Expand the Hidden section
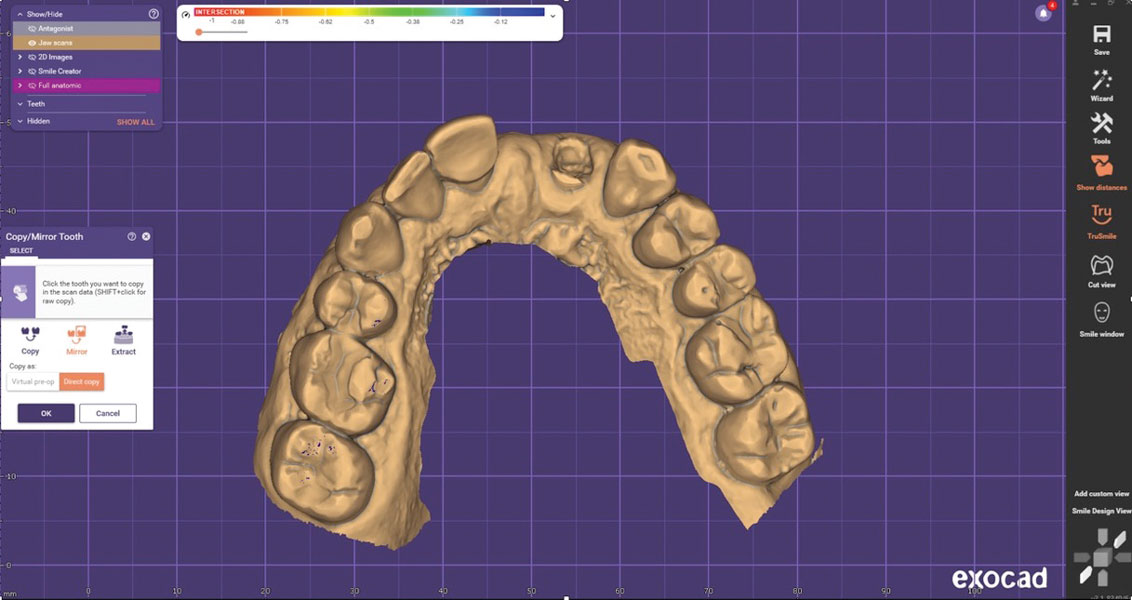 19,121
